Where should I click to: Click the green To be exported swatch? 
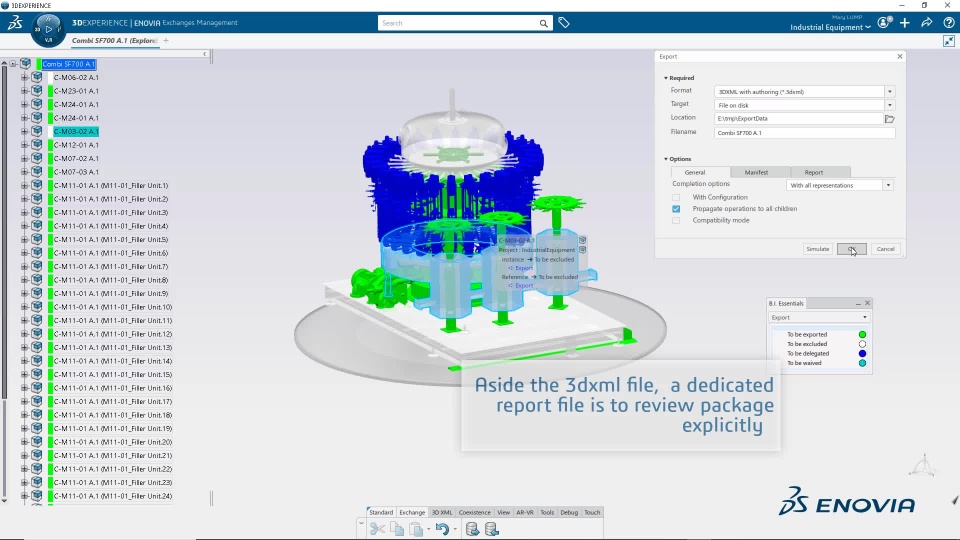pyautogui.click(x=862, y=334)
